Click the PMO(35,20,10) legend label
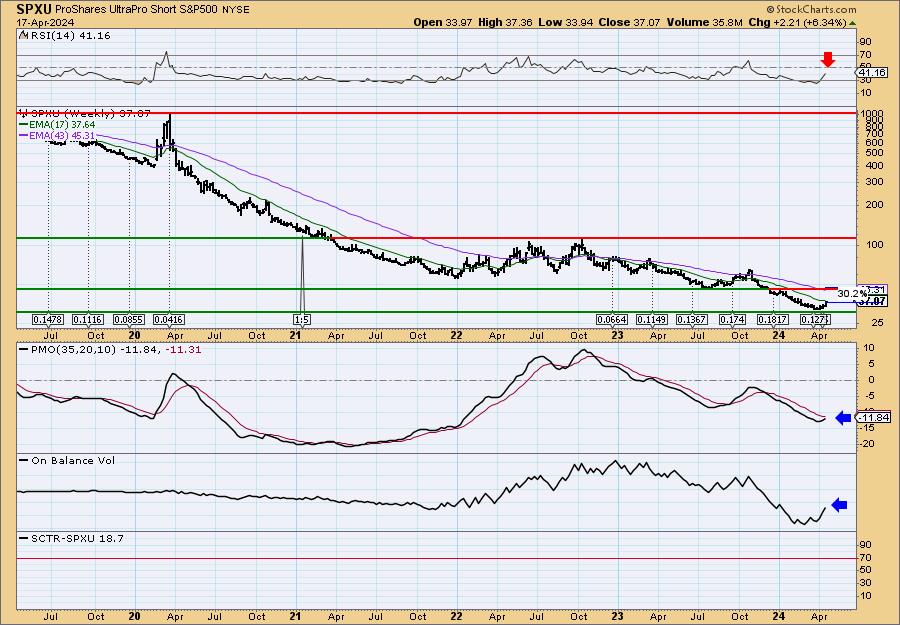Screen dimensions: 900x625 pyautogui.click(x=69, y=350)
